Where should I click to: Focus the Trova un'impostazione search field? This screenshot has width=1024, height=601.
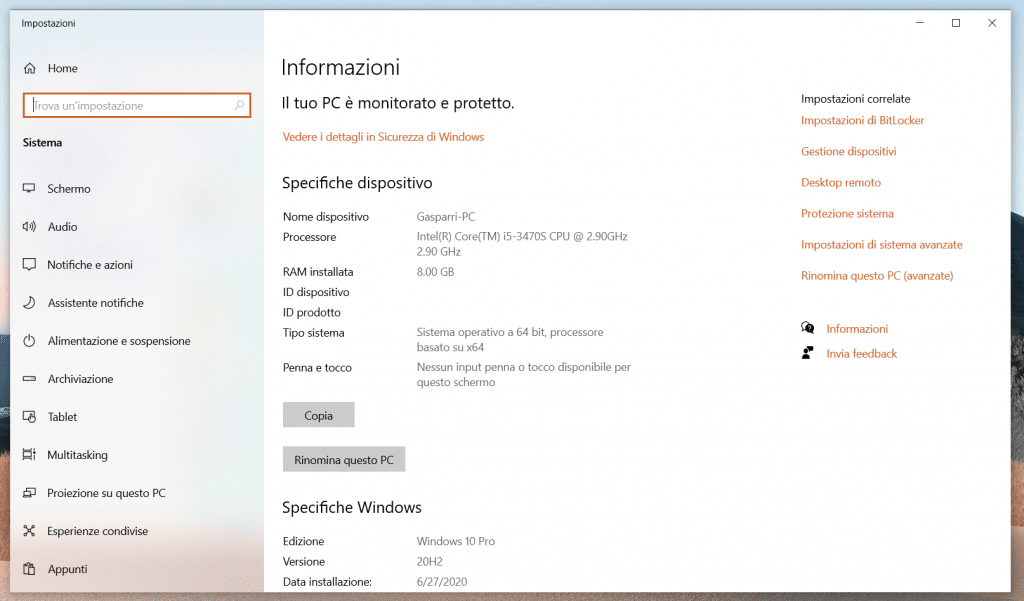(130, 105)
